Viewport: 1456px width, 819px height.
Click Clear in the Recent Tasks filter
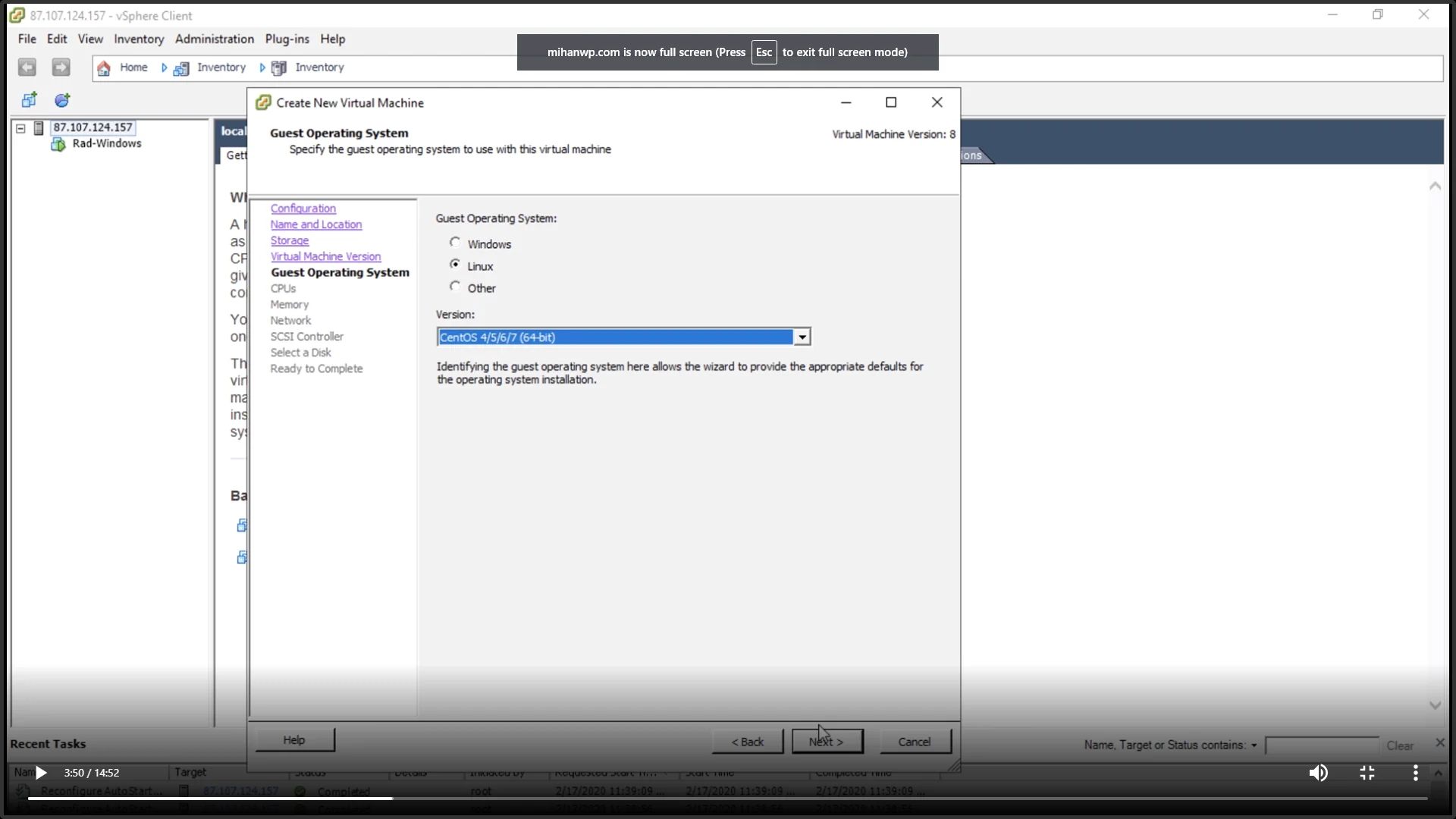point(1400,746)
